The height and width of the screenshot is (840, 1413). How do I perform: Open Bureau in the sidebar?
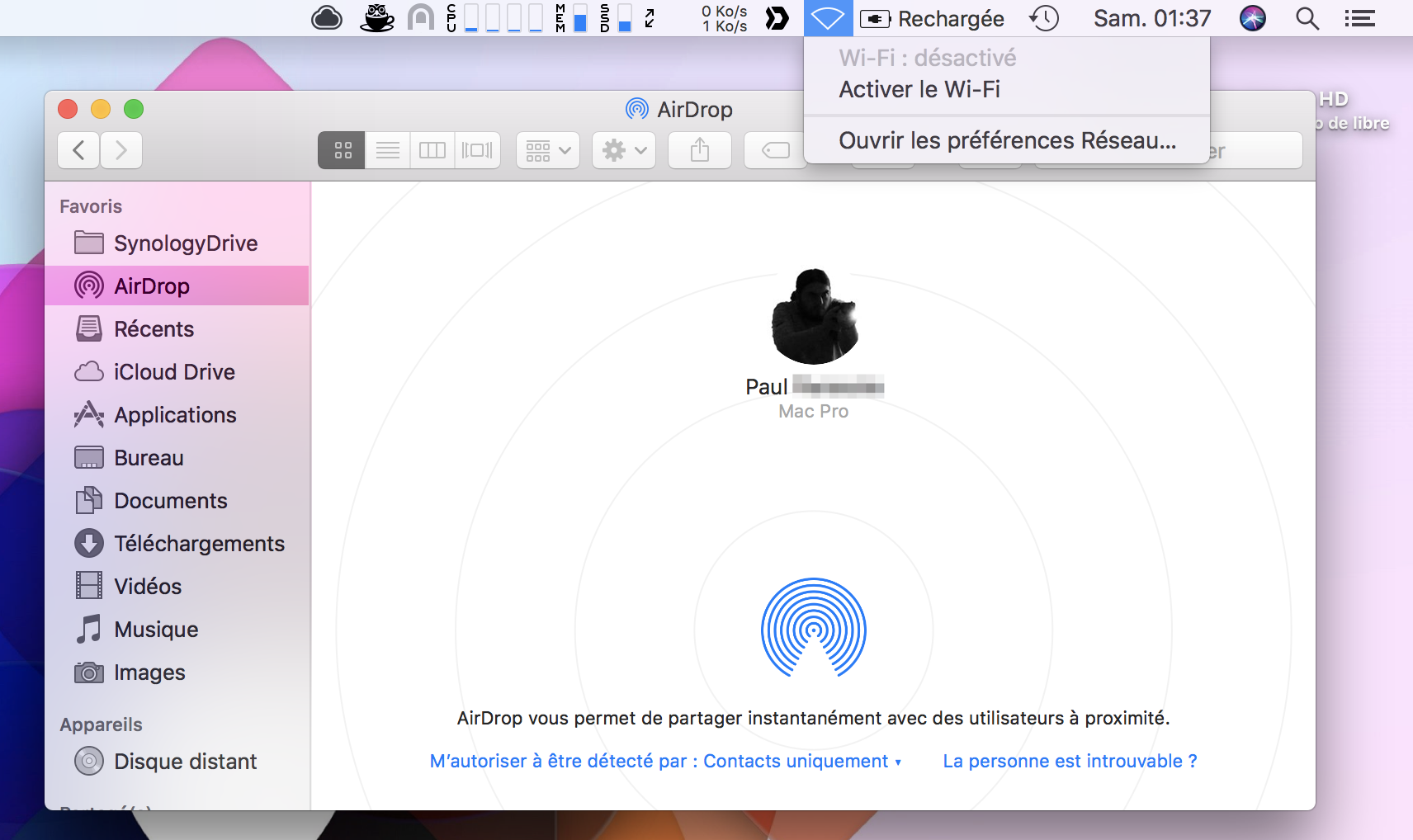click(x=177, y=458)
